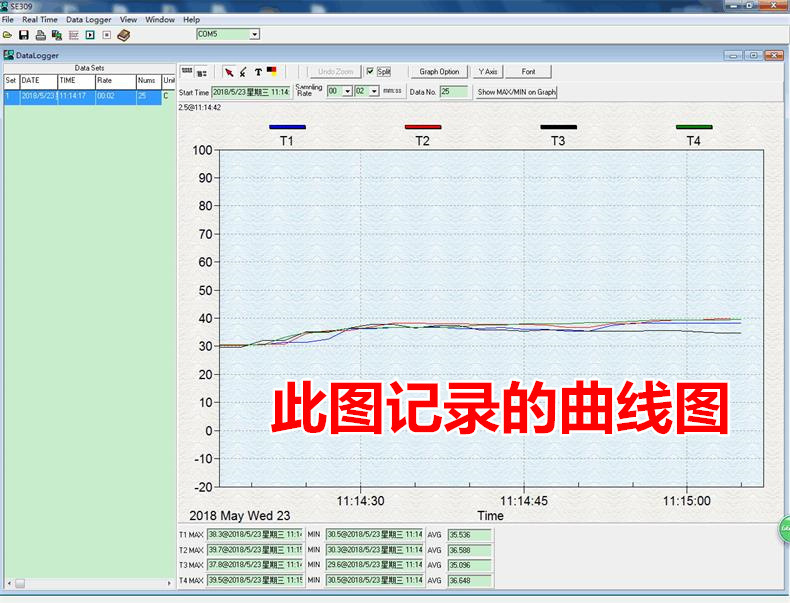Click the first graph layout icon
Viewport: 790px width, 603px height.
tap(187, 72)
